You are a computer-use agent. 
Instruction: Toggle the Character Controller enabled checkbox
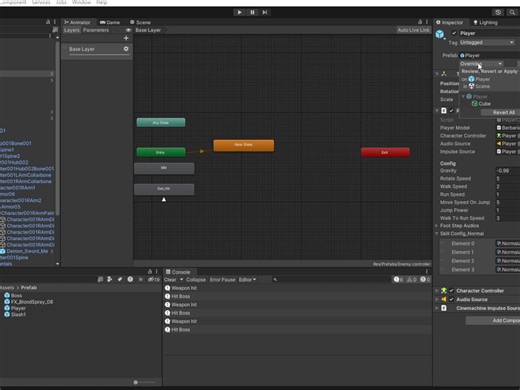point(451,291)
